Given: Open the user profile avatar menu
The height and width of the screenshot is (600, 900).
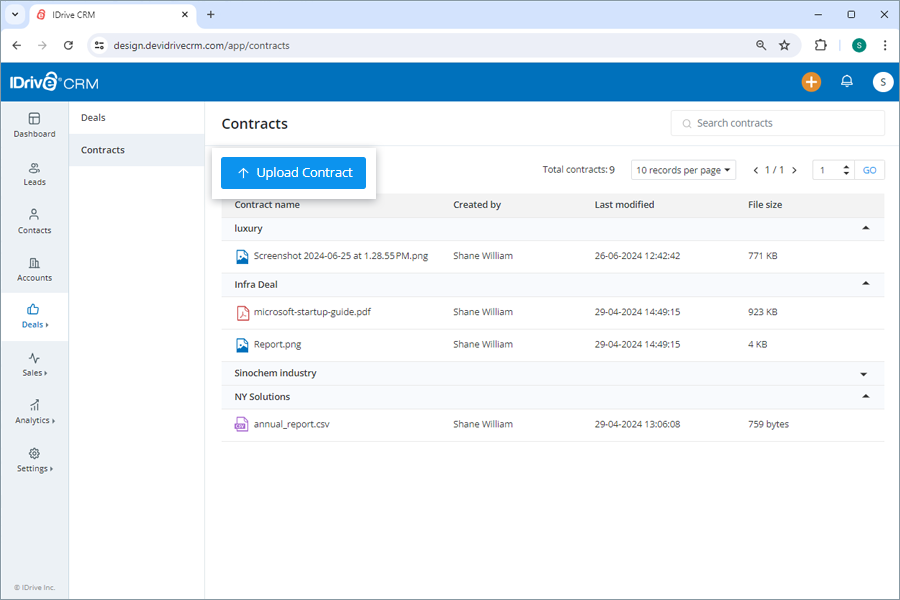Looking at the screenshot, I should click(x=882, y=82).
